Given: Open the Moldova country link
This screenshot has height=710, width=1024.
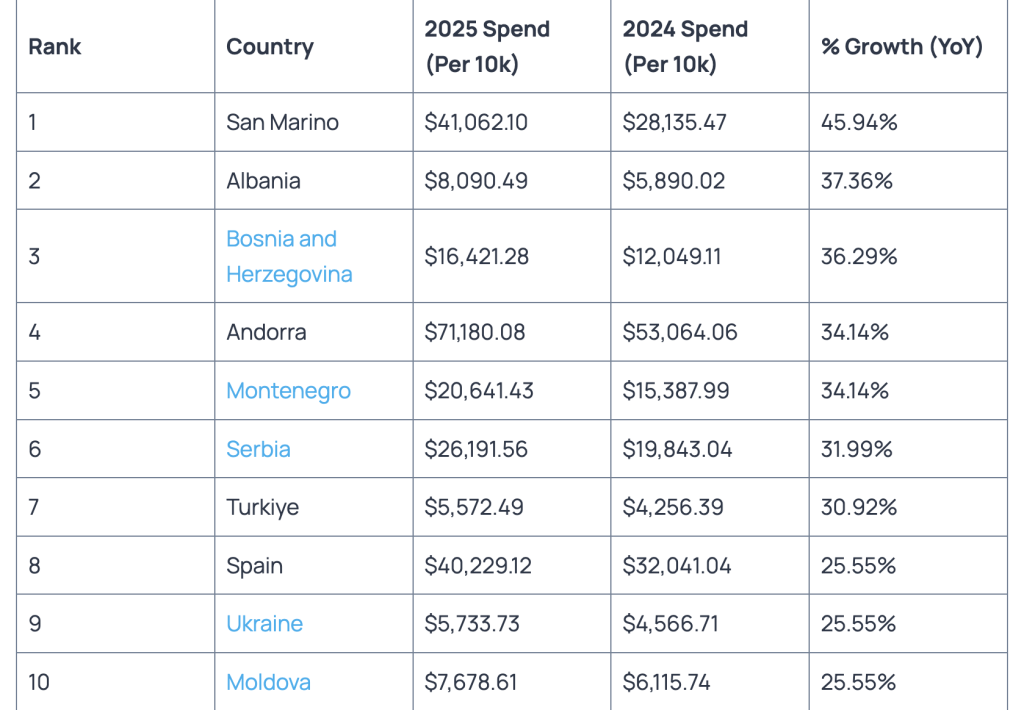Looking at the screenshot, I should tap(268, 682).
